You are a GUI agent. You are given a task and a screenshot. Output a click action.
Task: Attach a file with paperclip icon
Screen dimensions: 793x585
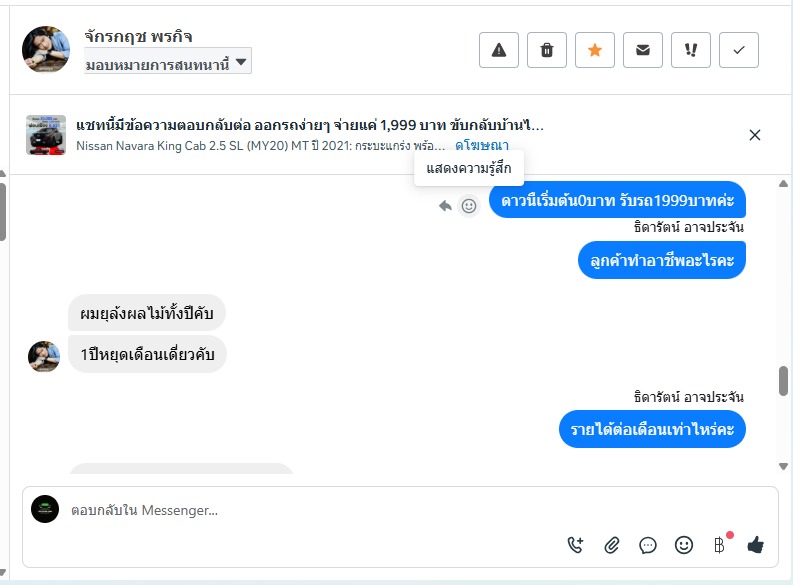tap(612, 545)
